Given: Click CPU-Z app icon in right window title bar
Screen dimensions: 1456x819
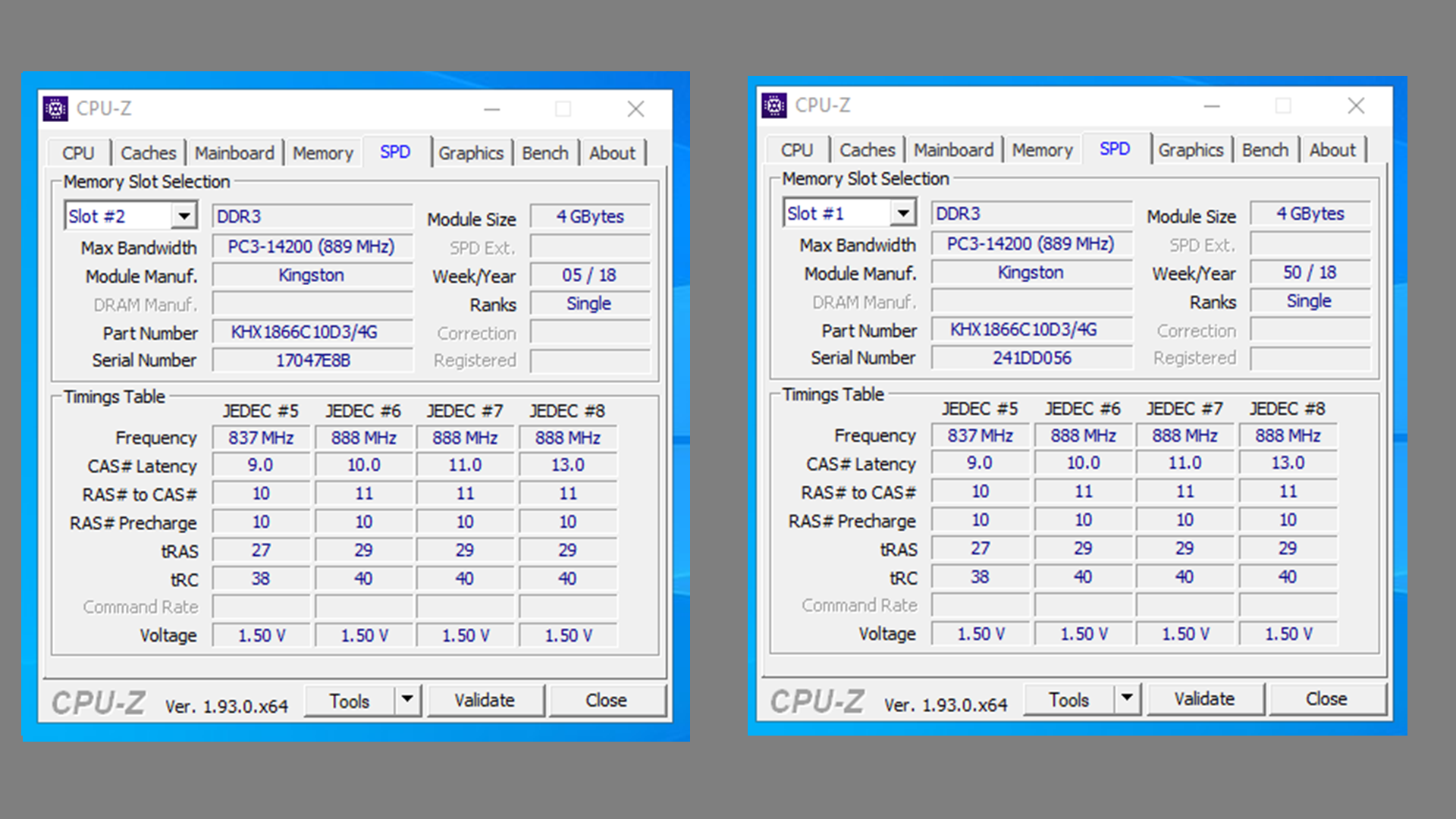Looking at the screenshot, I should click(x=774, y=105).
